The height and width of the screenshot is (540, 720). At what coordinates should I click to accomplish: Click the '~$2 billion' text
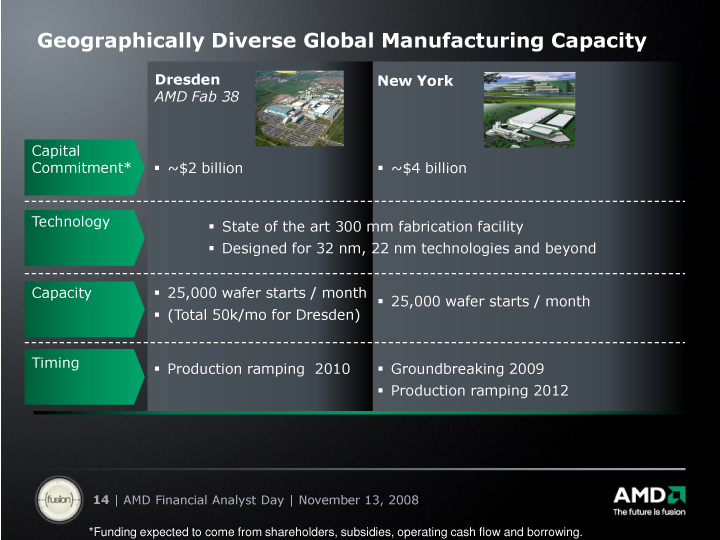[205, 168]
